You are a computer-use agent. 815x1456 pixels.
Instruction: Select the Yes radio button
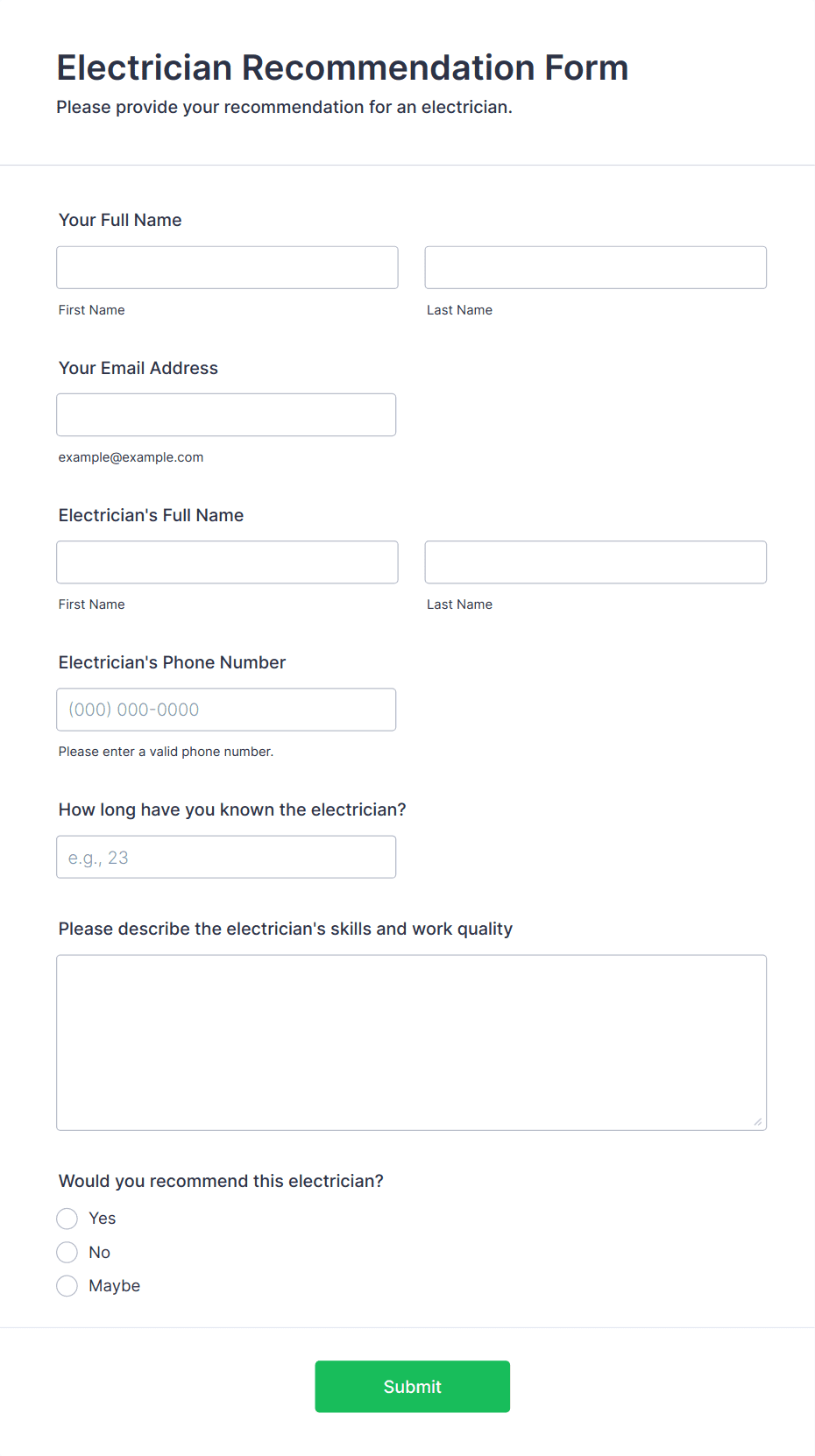point(67,1219)
